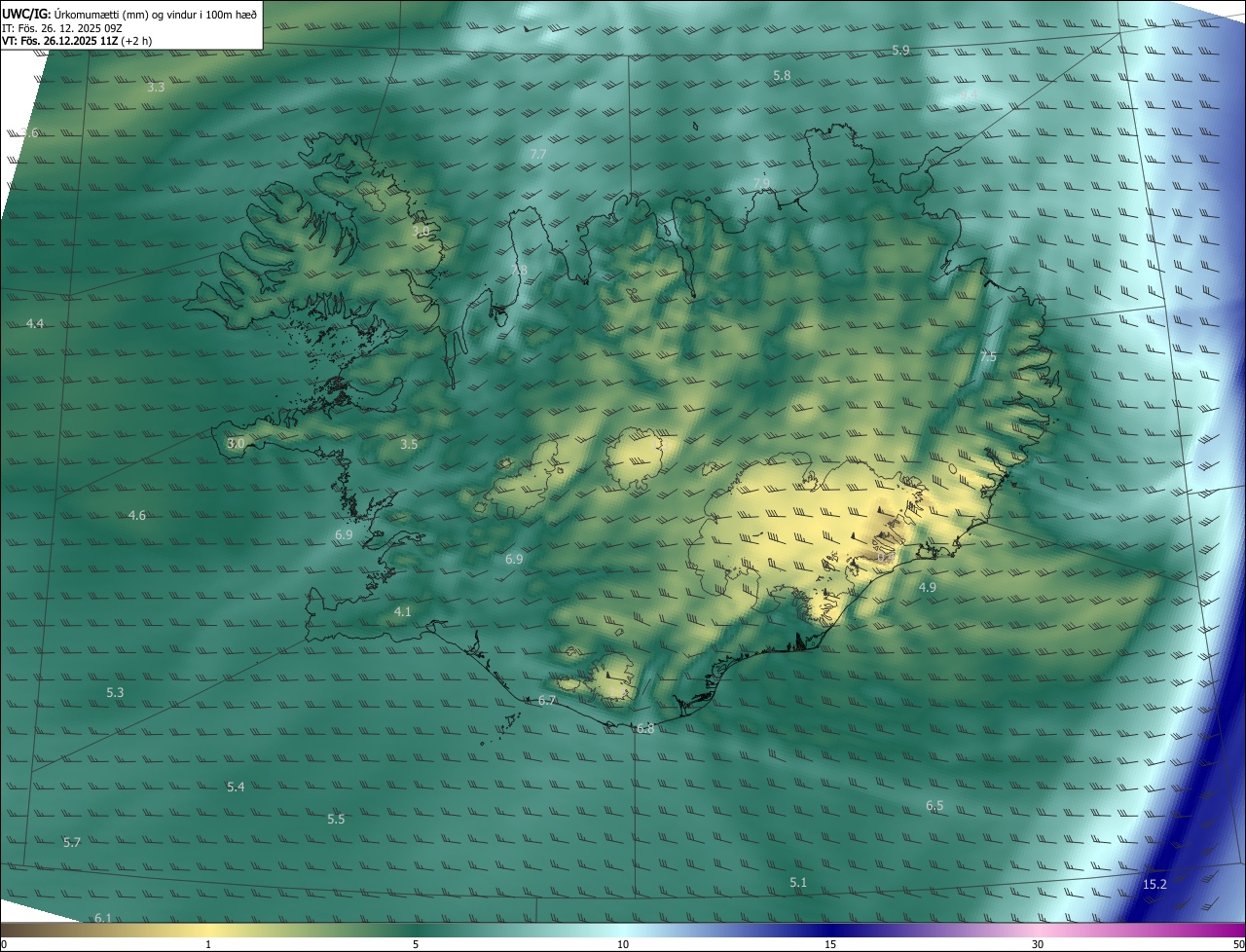Click the map value label 5.7
The height and width of the screenshot is (952, 1246).
(x=72, y=843)
